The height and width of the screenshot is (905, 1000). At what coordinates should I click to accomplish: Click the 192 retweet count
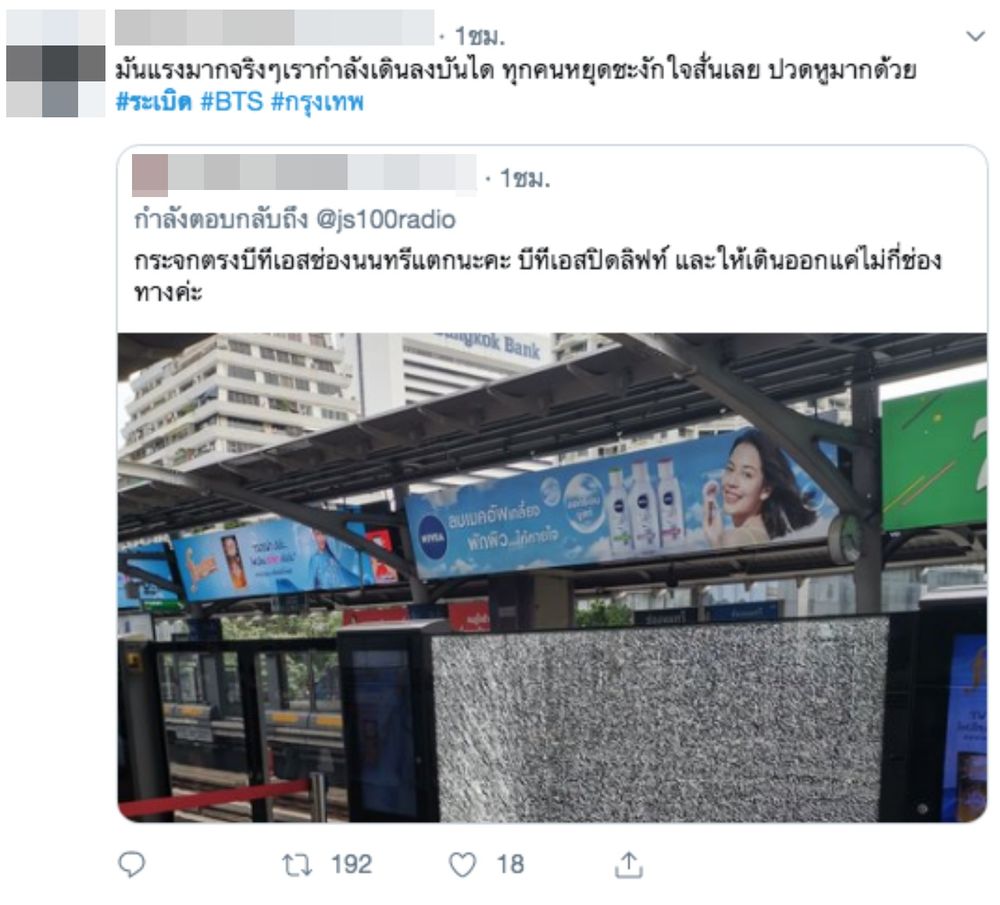351,865
